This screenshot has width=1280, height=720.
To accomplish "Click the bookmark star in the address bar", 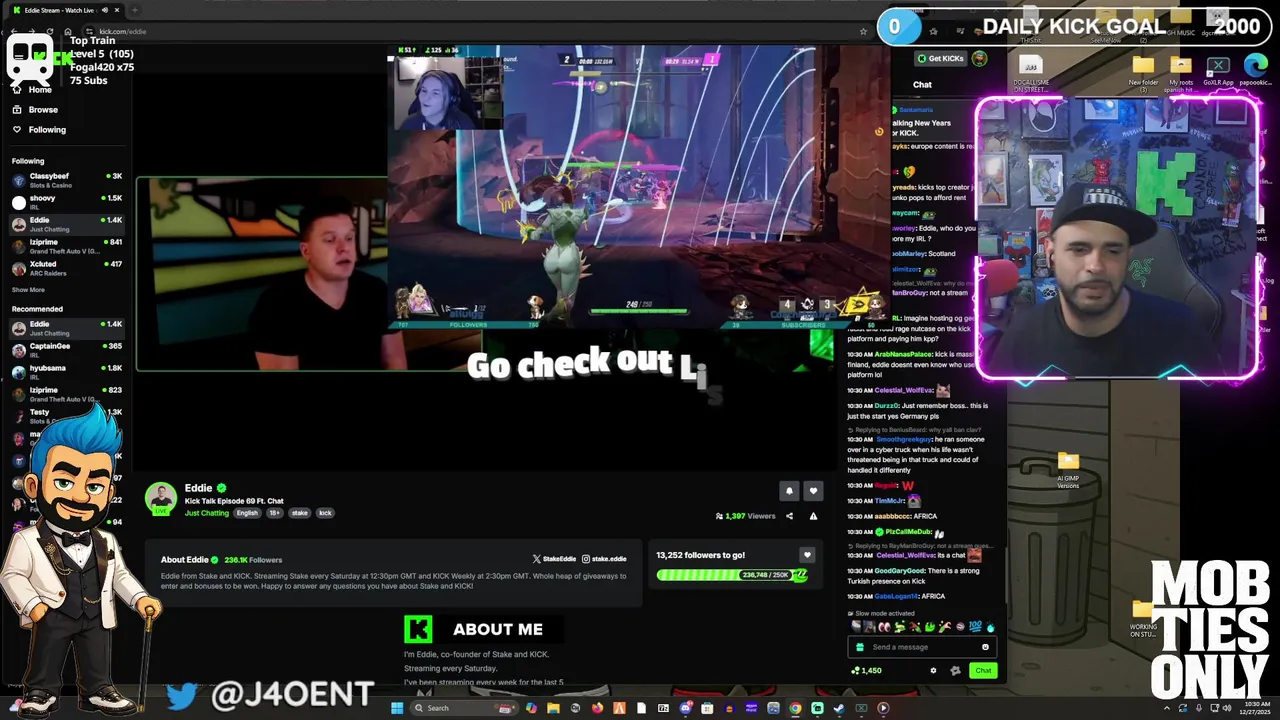I will 863,31.
